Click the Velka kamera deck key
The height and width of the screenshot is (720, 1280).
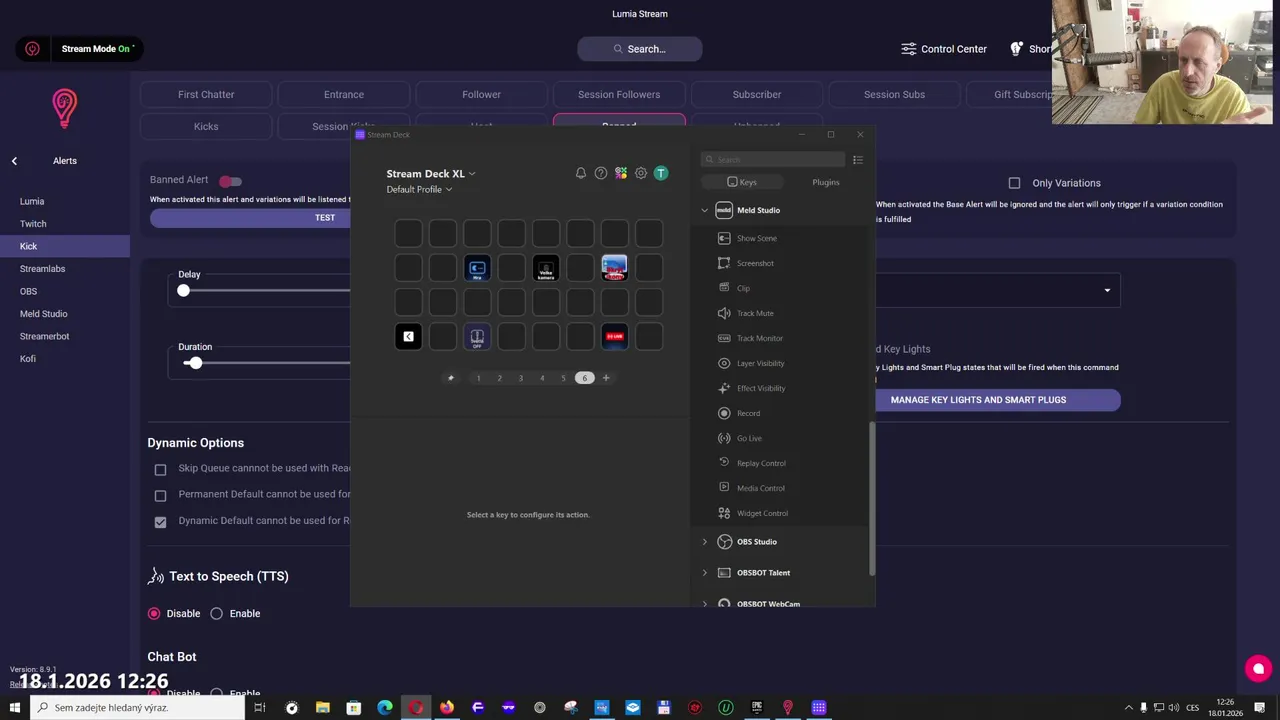click(x=546, y=268)
